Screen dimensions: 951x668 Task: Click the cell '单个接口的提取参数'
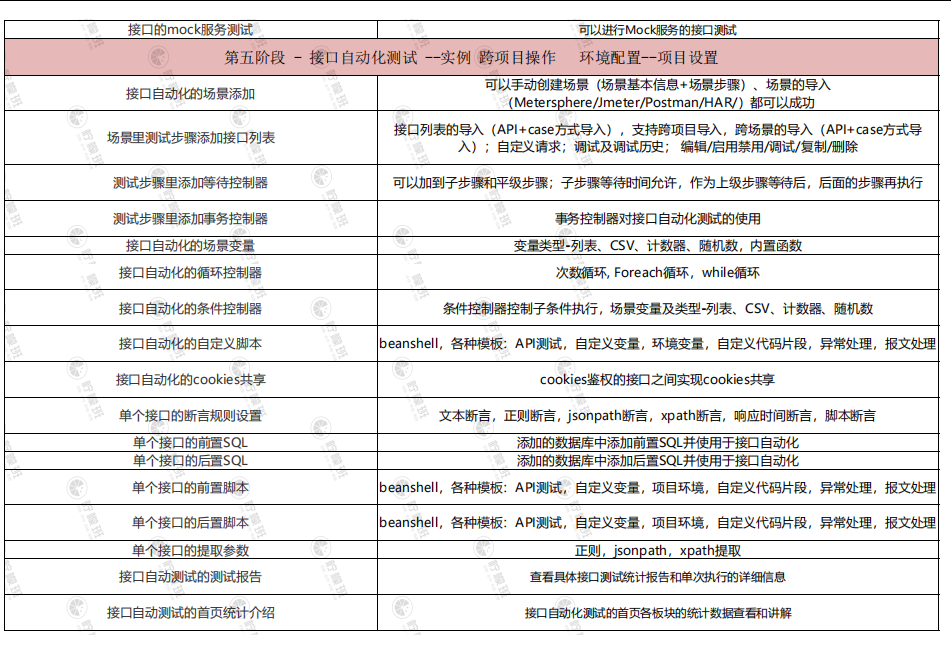pyautogui.click(x=190, y=550)
